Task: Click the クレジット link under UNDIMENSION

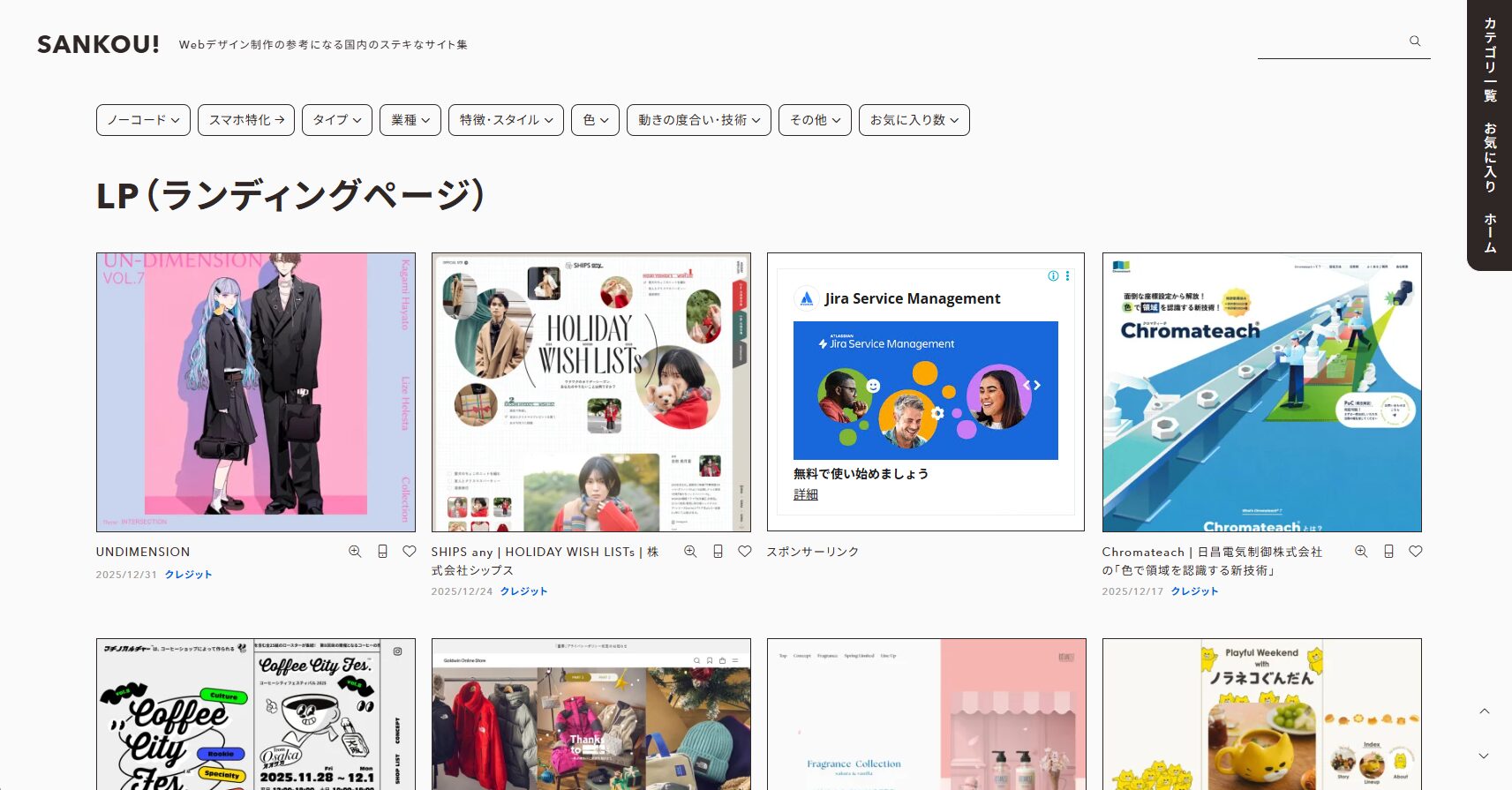Action: [189, 575]
